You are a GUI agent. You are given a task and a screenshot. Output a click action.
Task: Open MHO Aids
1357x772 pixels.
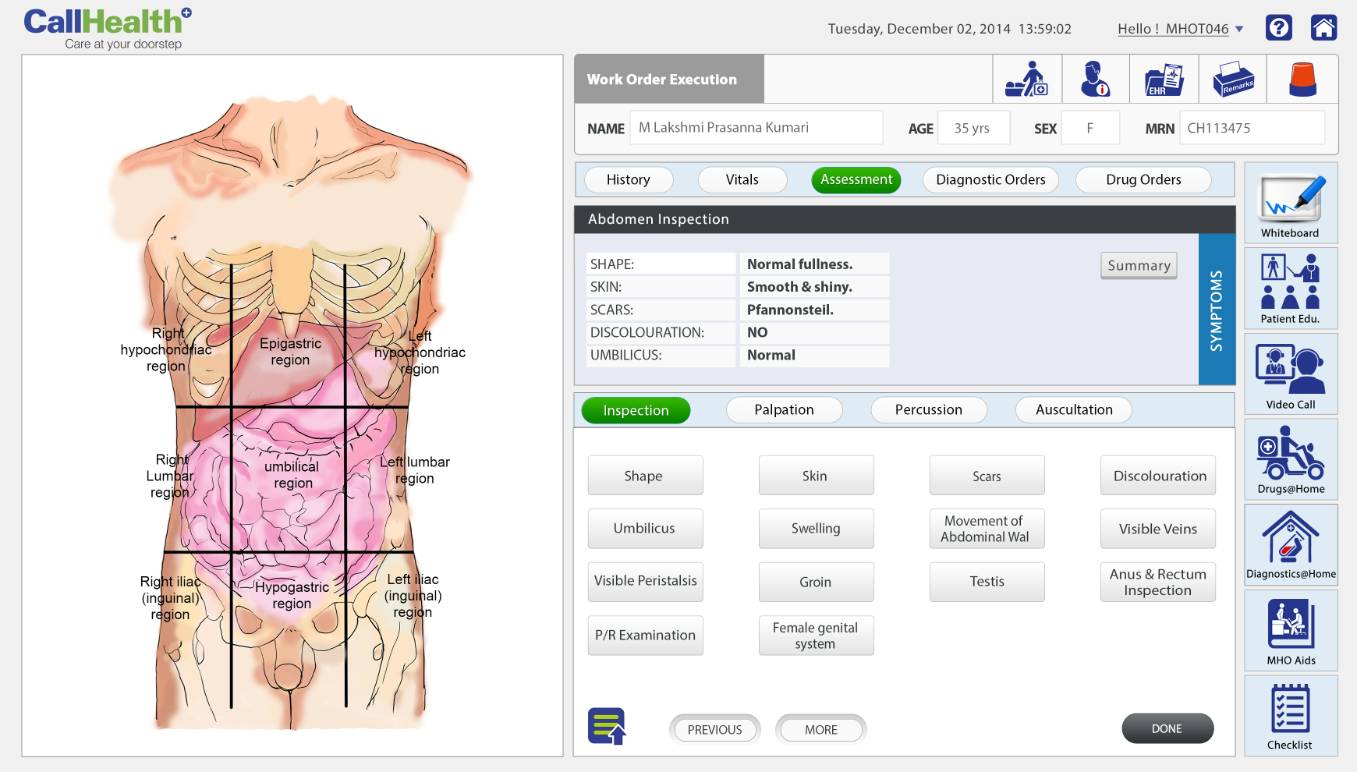click(1291, 630)
